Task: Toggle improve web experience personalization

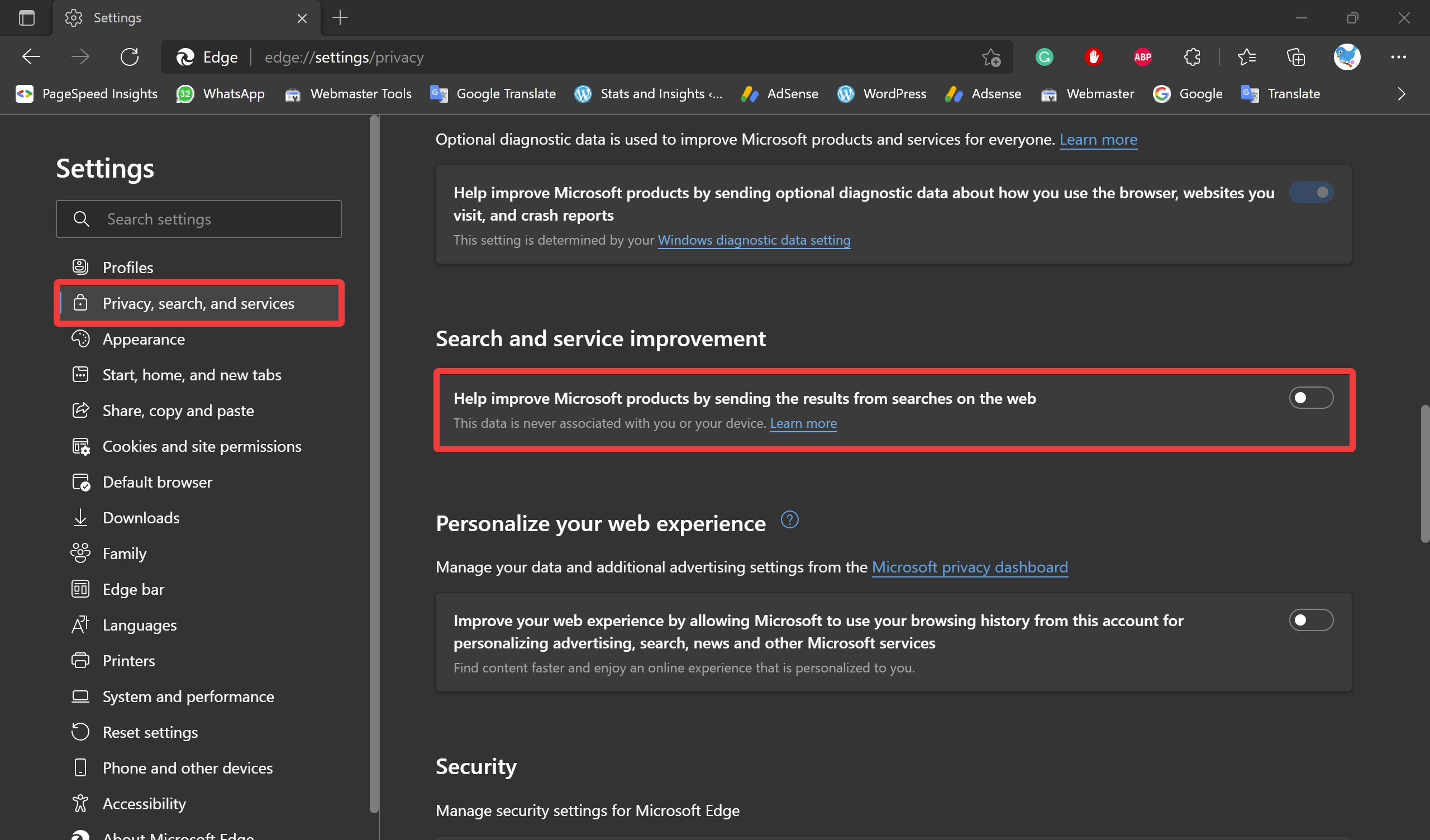Action: click(x=1310, y=620)
